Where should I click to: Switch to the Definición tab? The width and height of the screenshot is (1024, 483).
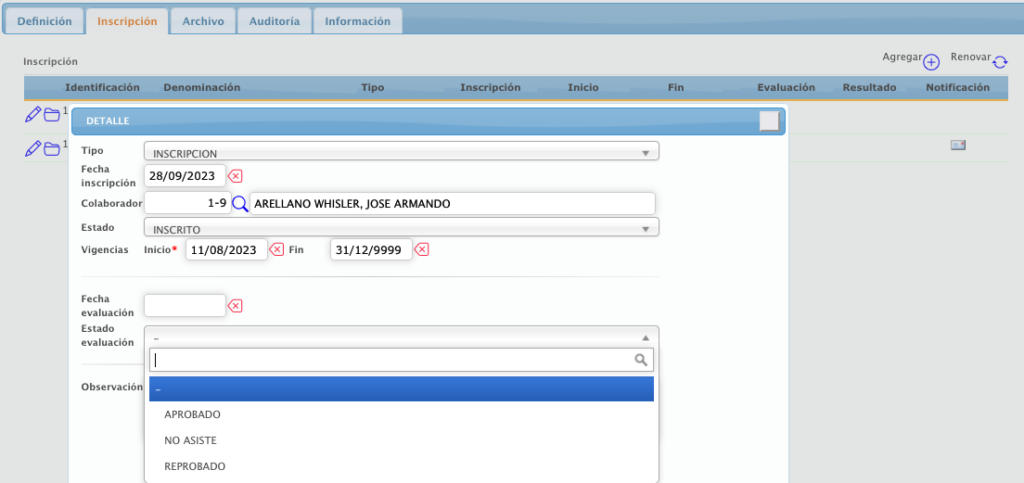pos(44,21)
